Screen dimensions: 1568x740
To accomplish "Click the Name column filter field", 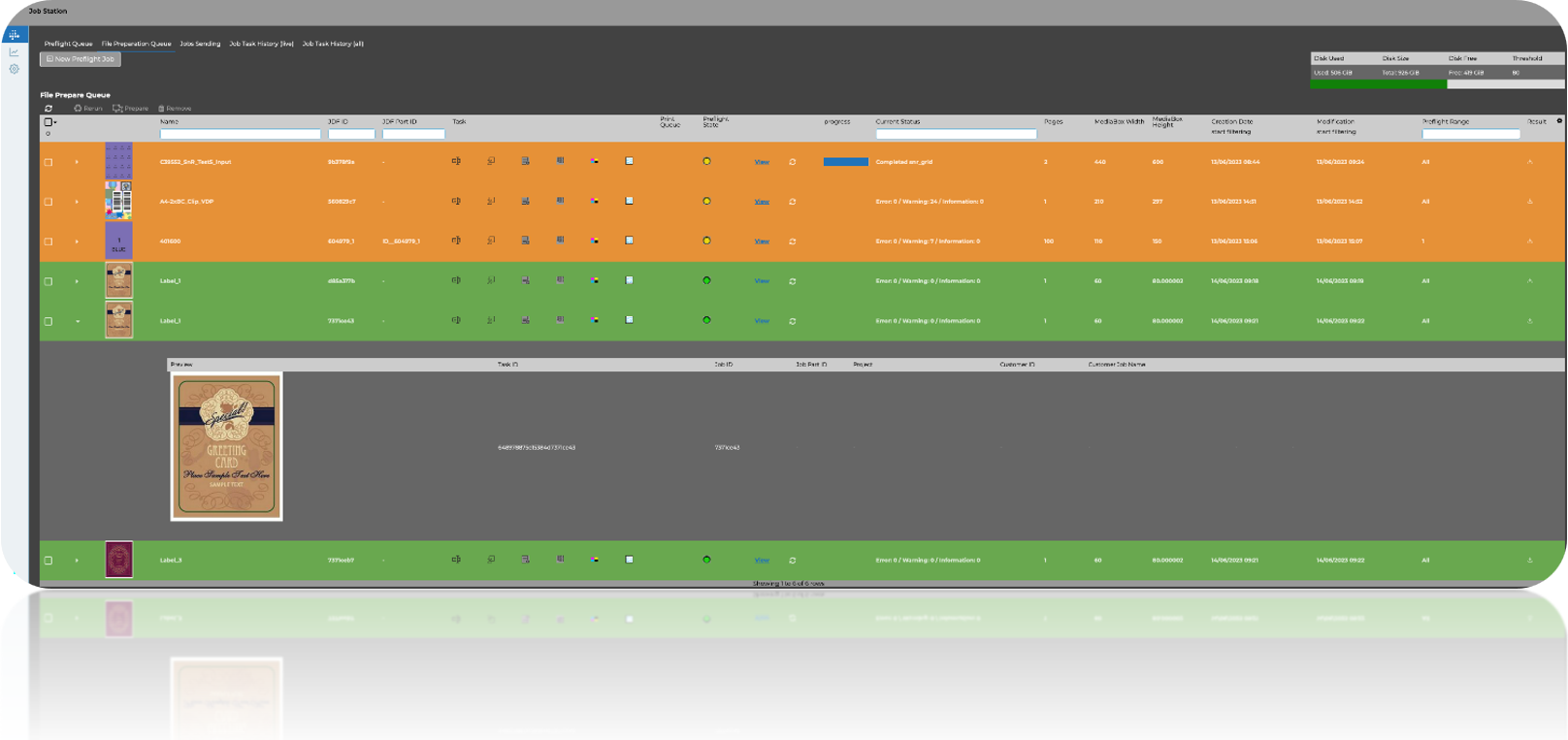I will (x=240, y=134).
